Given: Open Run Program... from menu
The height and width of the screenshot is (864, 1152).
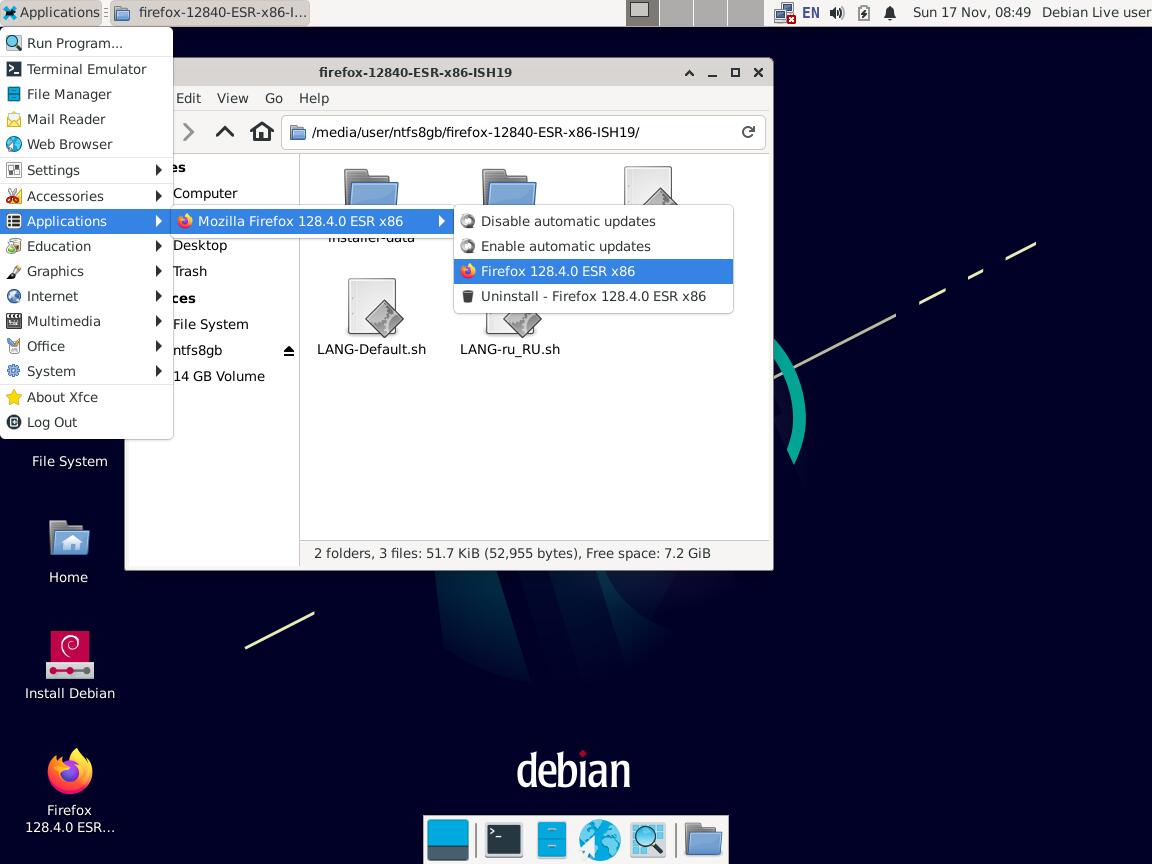Looking at the screenshot, I should coord(87,43).
